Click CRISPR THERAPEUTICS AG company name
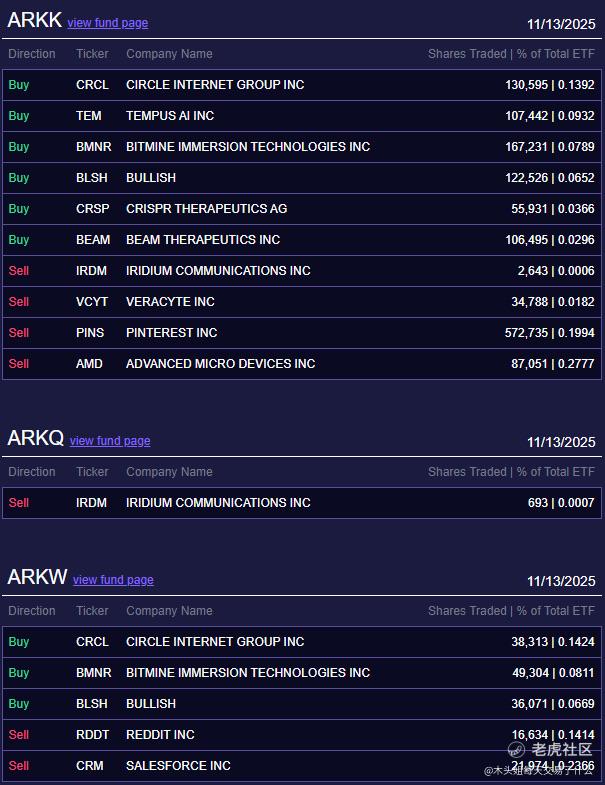Screen dimensions: 605x785 click(x=207, y=209)
